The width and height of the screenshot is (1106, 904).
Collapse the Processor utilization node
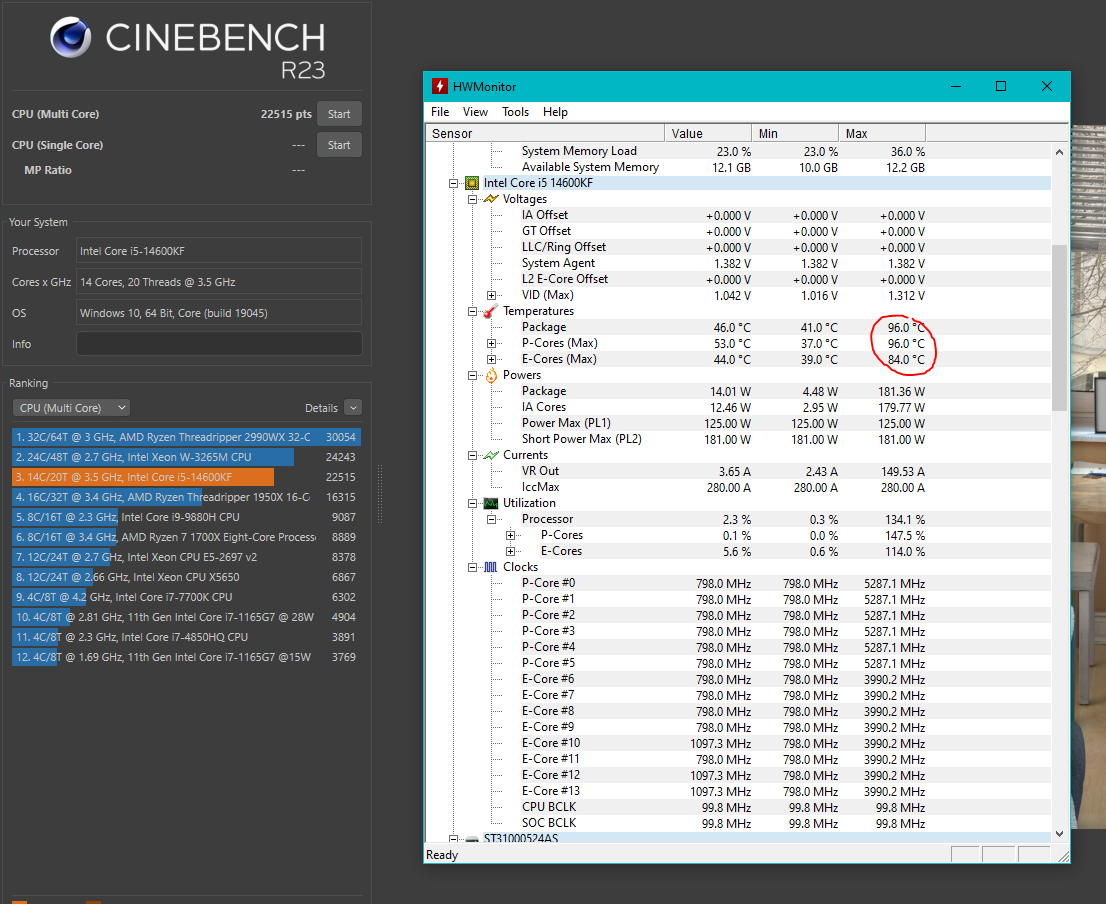point(492,520)
